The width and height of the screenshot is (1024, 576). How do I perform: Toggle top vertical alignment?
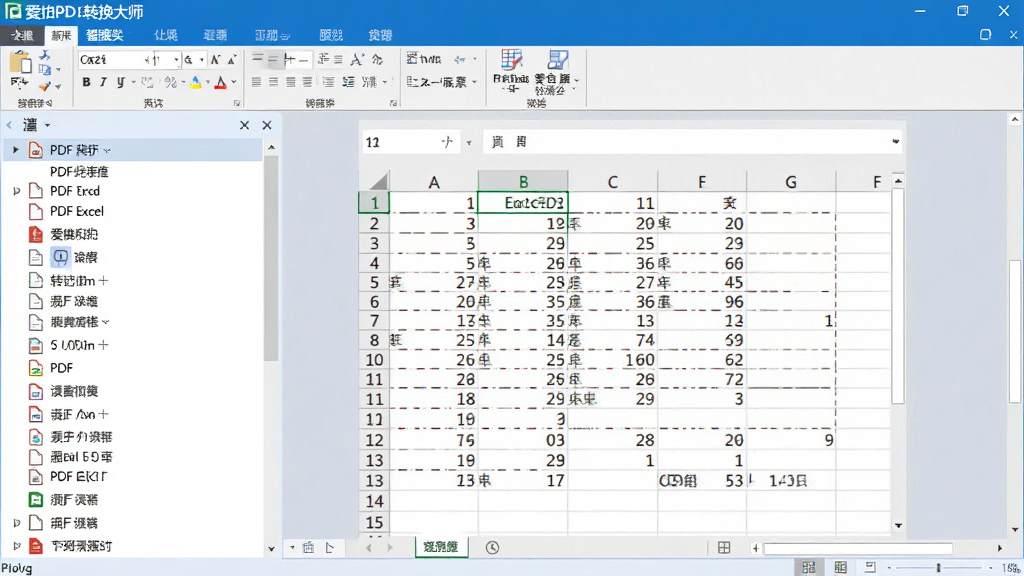(x=257, y=59)
